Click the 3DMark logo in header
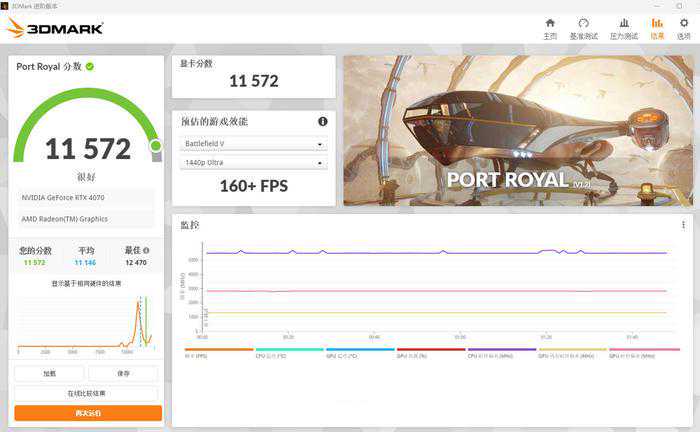The width and height of the screenshot is (700, 432). click(55, 28)
